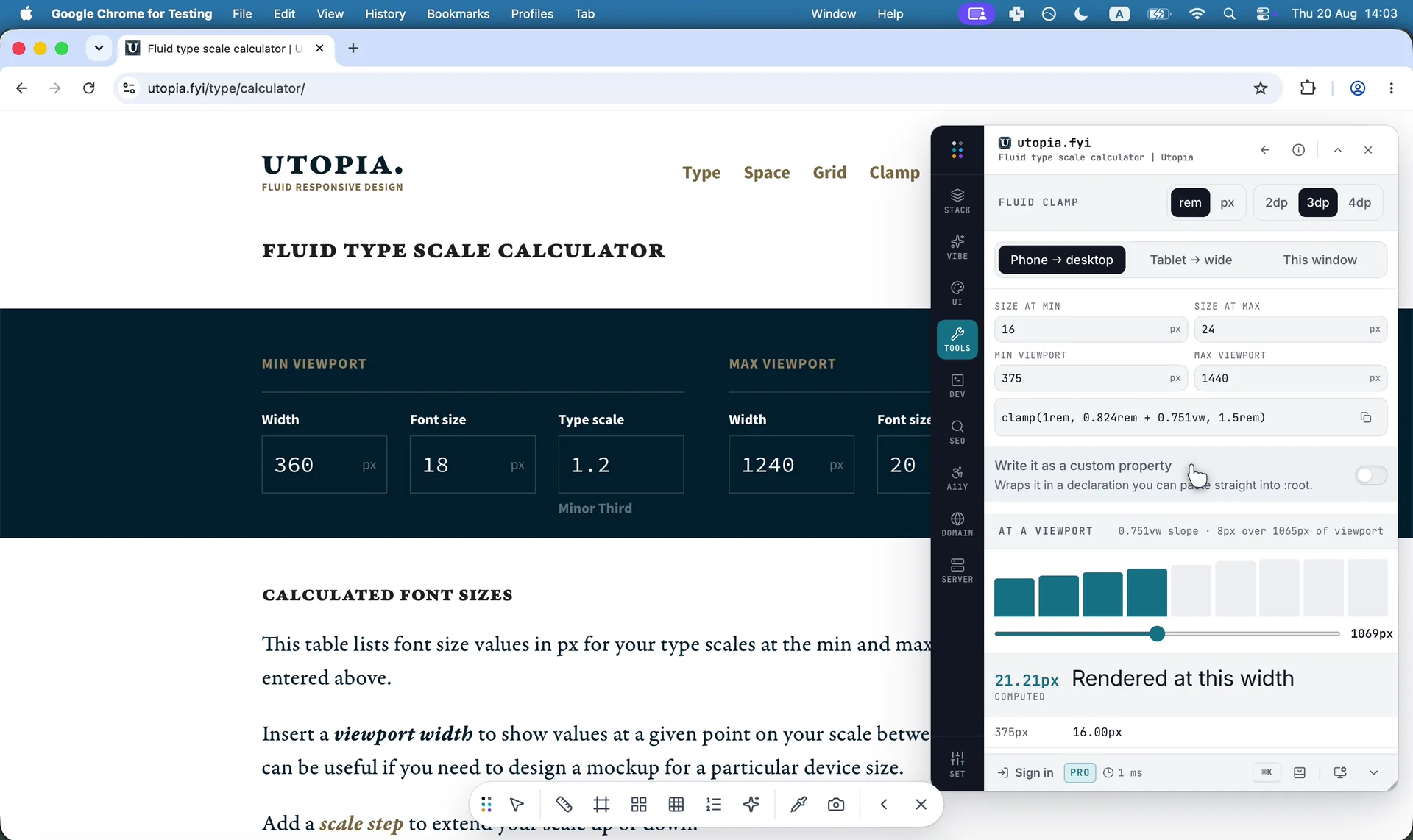The height and width of the screenshot is (840, 1413).
Task: Click the viewport width slider handle
Action: (1157, 633)
